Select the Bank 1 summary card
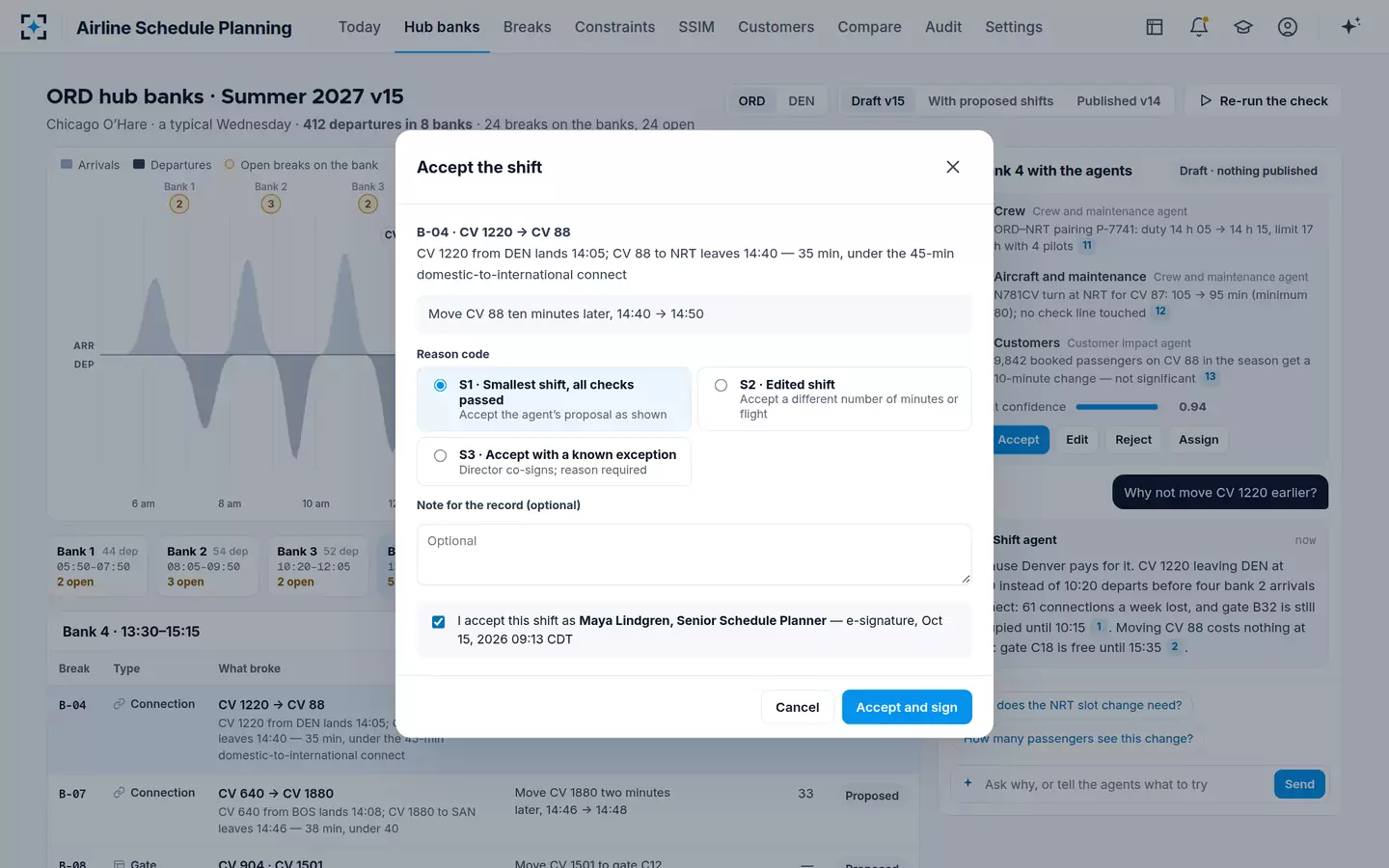The width and height of the screenshot is (1389, 868). pos(97,566)
